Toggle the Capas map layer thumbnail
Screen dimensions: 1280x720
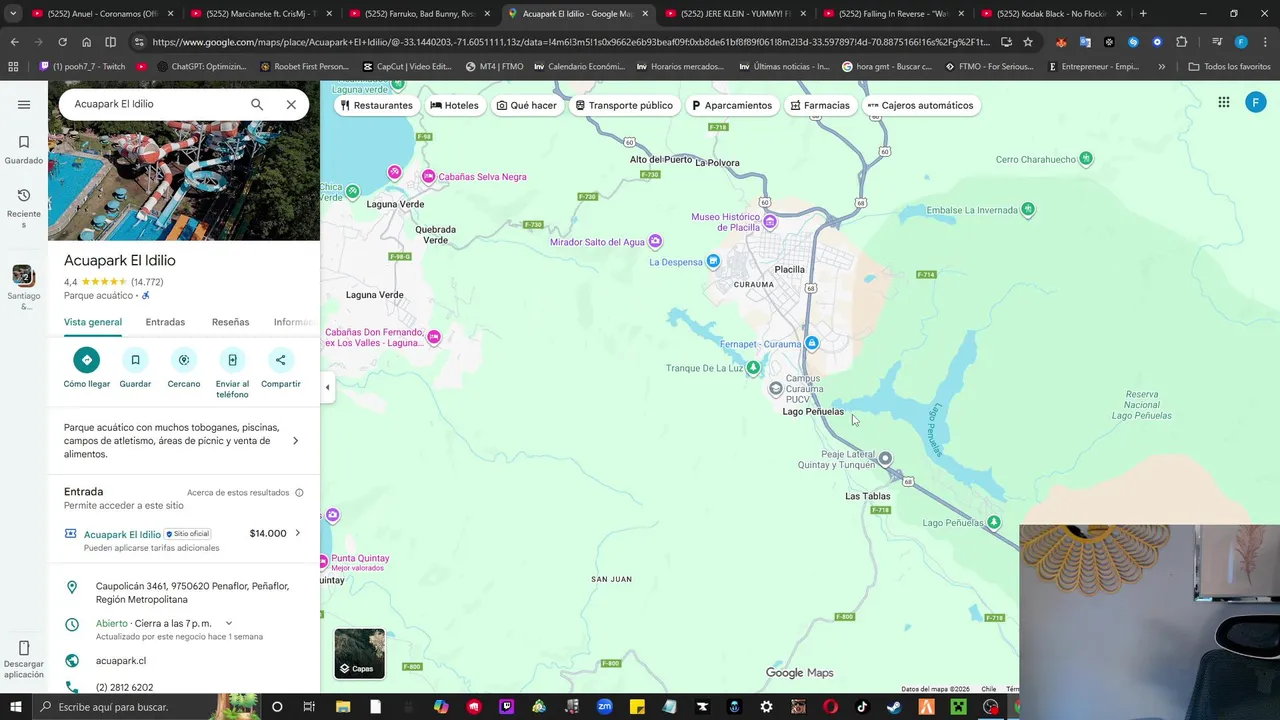coord(359,653)
